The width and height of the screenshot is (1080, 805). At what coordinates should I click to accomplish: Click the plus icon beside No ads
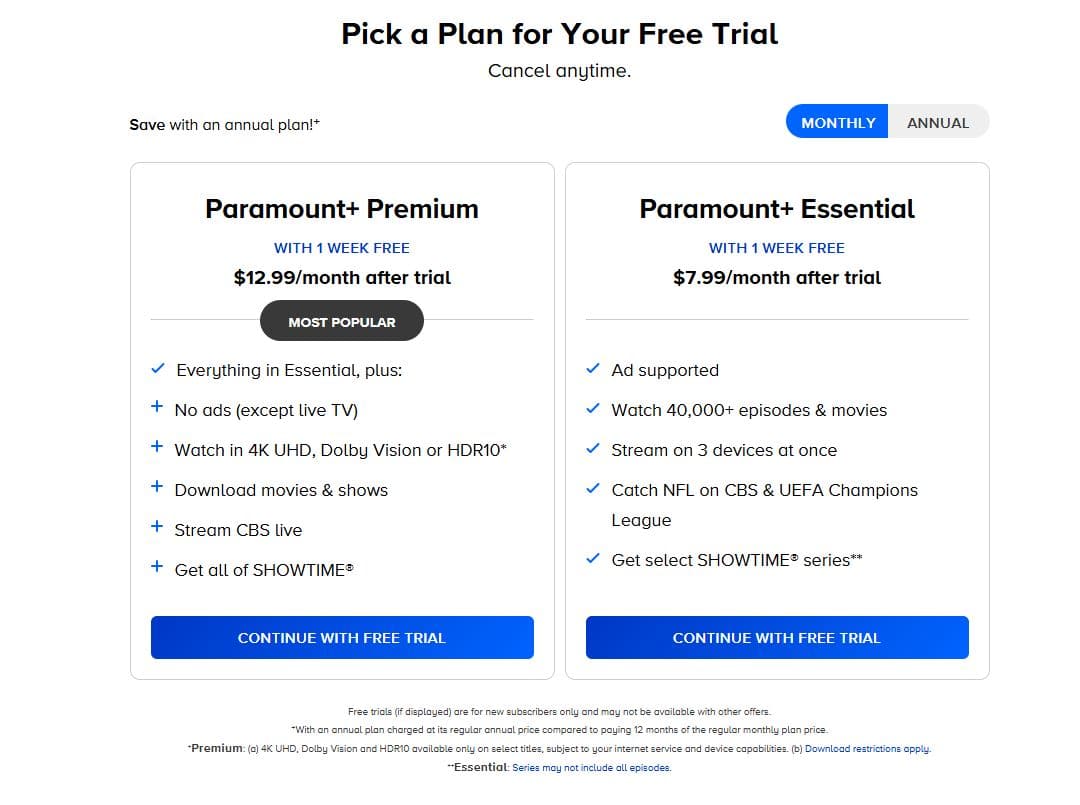157,408
